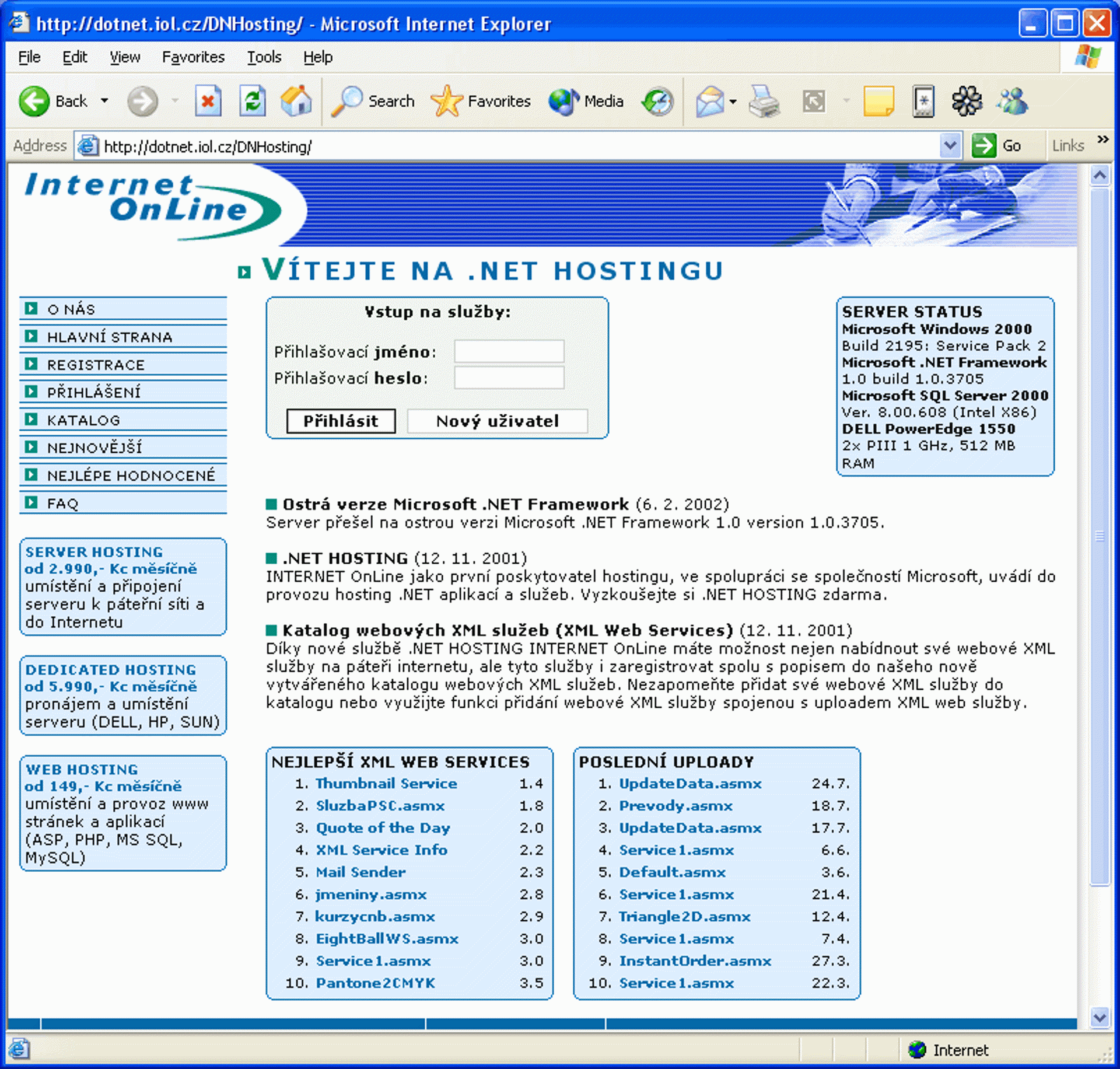Click the Print icon
The image size is (1120, 1069).
click(x=764, y=102)
